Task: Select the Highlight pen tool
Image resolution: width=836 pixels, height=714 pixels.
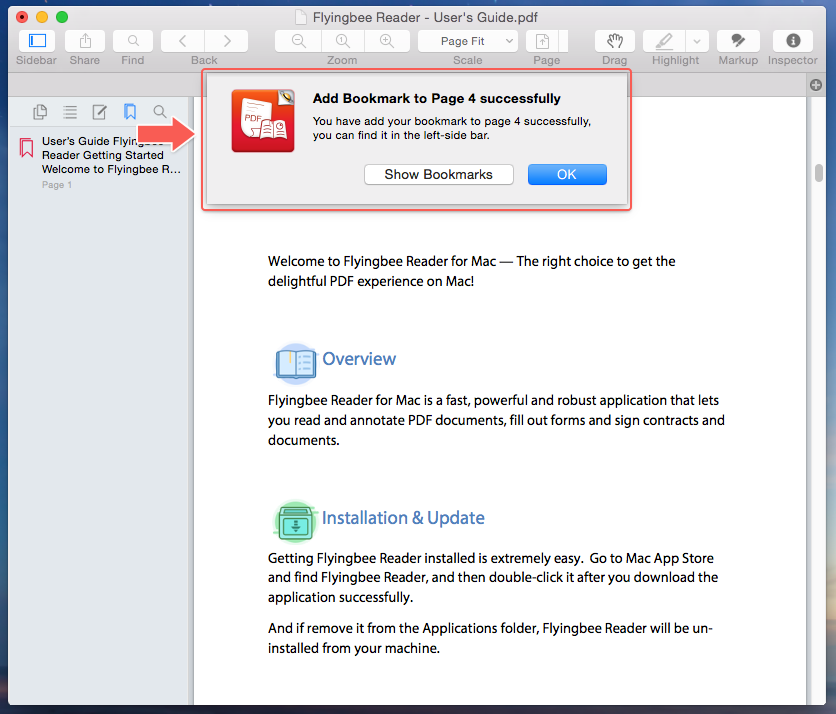Action: [664, 41]
